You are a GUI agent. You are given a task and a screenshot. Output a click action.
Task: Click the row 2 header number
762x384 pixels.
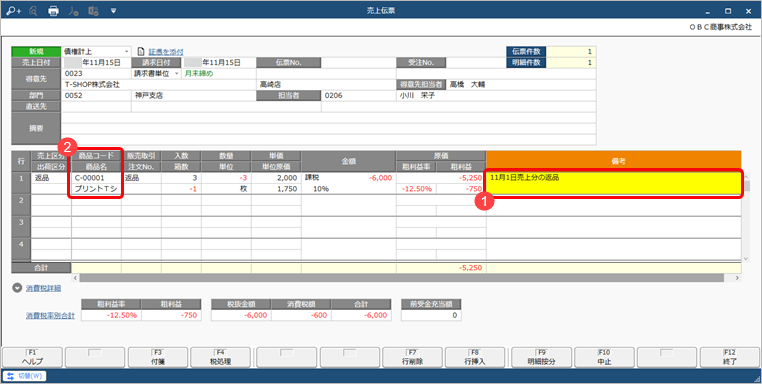21,206
